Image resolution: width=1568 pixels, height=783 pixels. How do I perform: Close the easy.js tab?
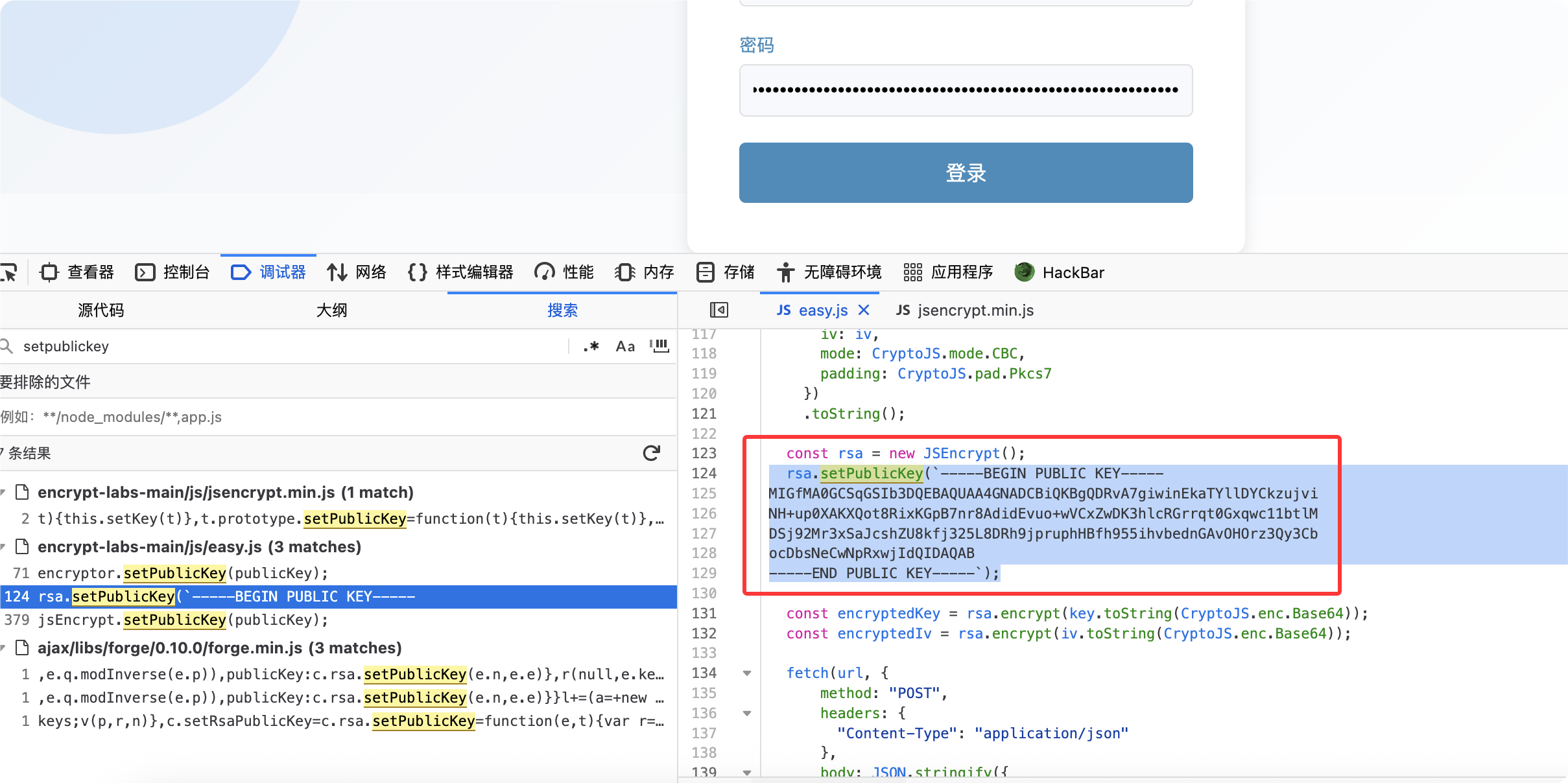(x=864, y=310)
